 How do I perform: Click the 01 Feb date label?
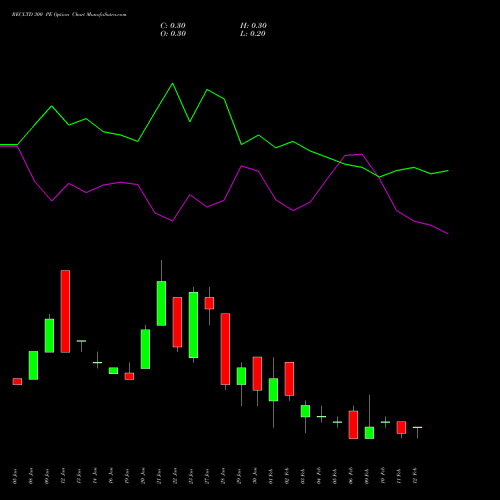click(x=271, y=476)
